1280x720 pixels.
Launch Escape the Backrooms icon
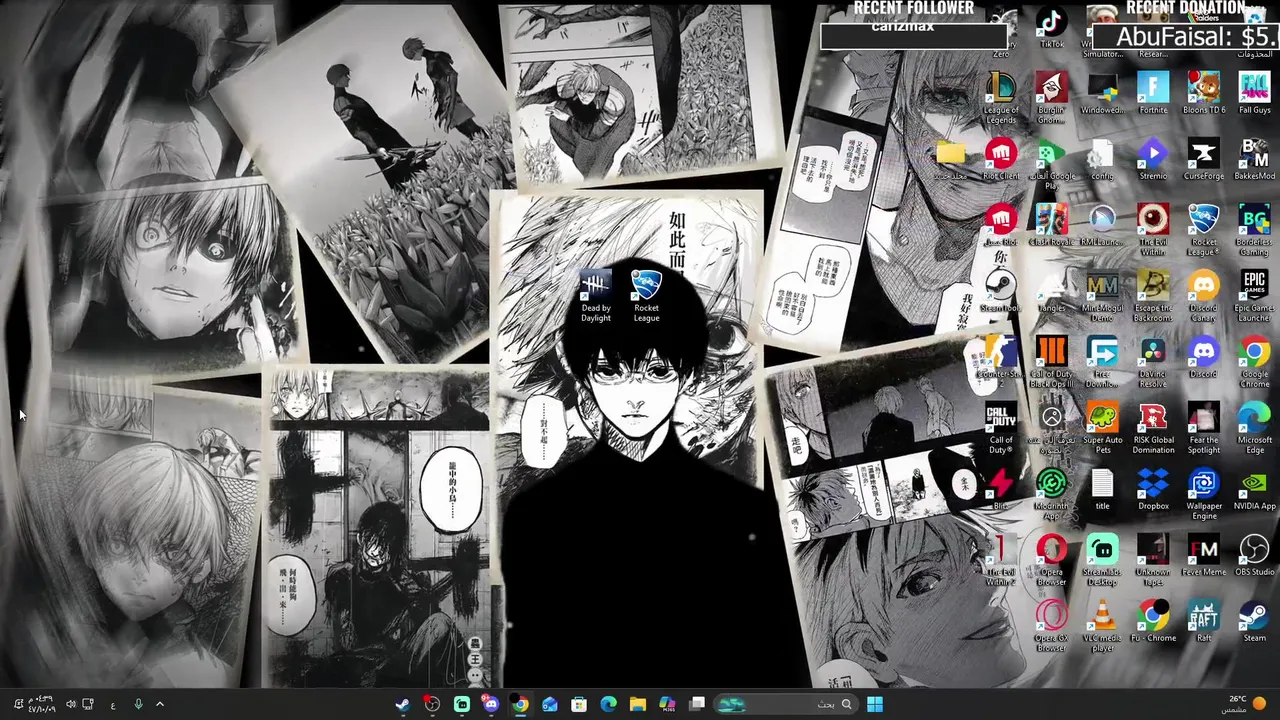point(1153,296)
